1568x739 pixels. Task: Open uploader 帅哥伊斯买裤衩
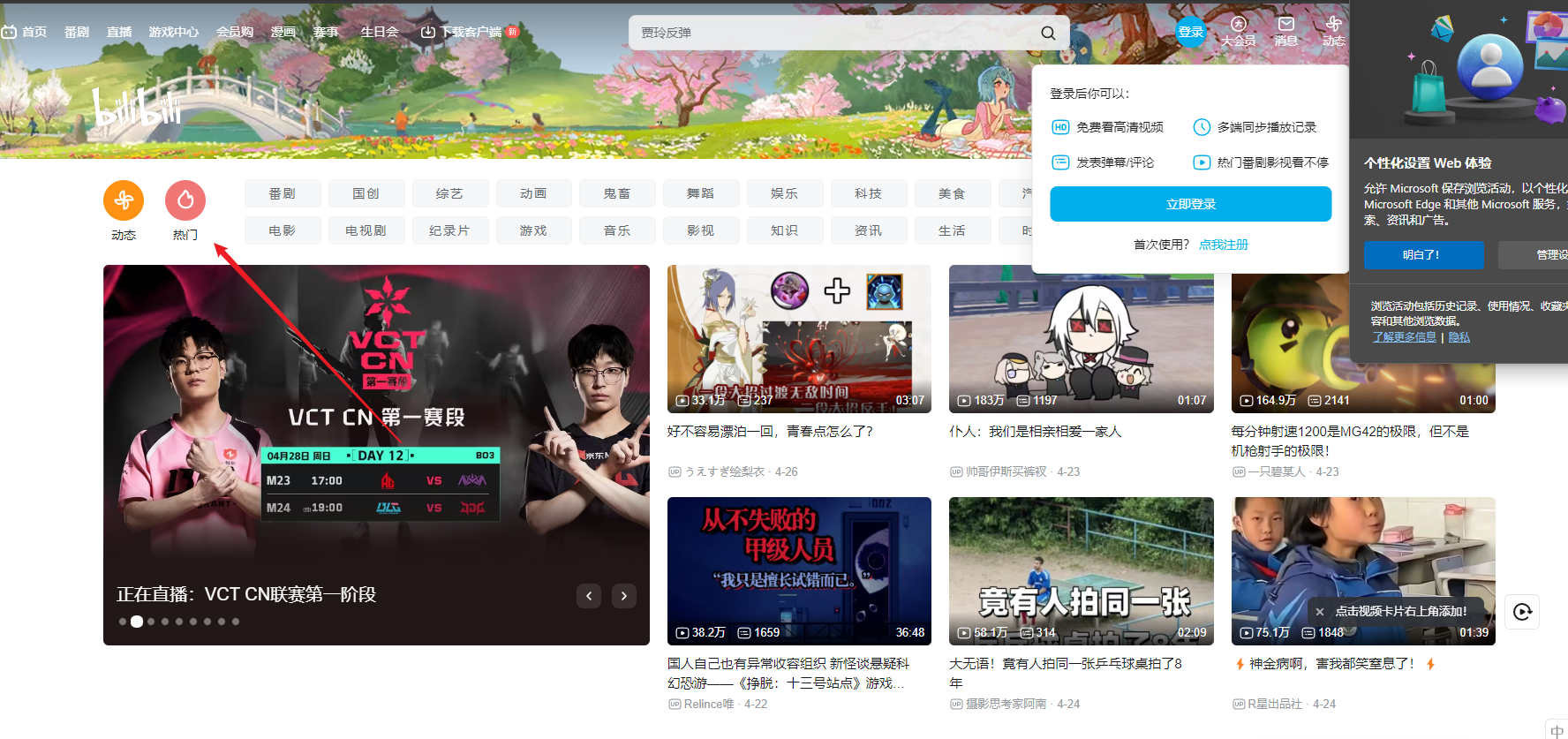tap(1006, 471)
